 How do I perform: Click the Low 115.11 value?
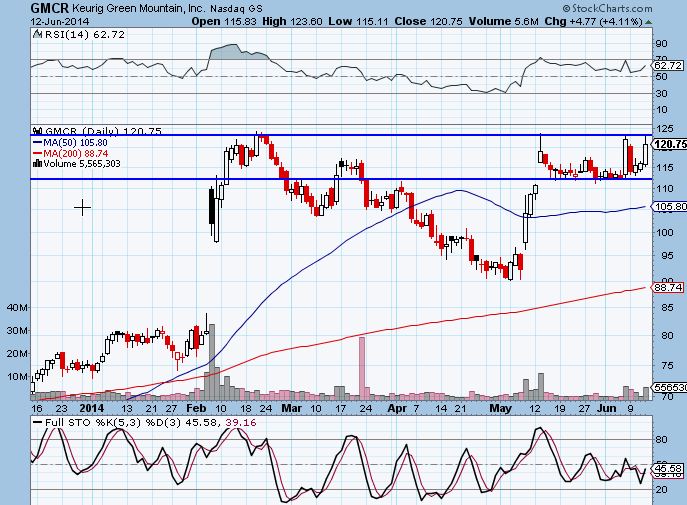pos(358,21)
